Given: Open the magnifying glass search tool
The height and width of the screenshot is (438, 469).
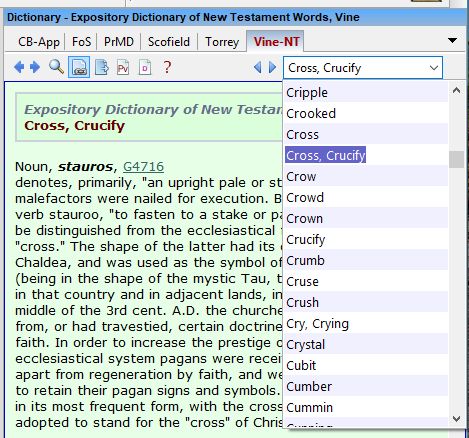Looking at the screenshot, I should [56, 67].
